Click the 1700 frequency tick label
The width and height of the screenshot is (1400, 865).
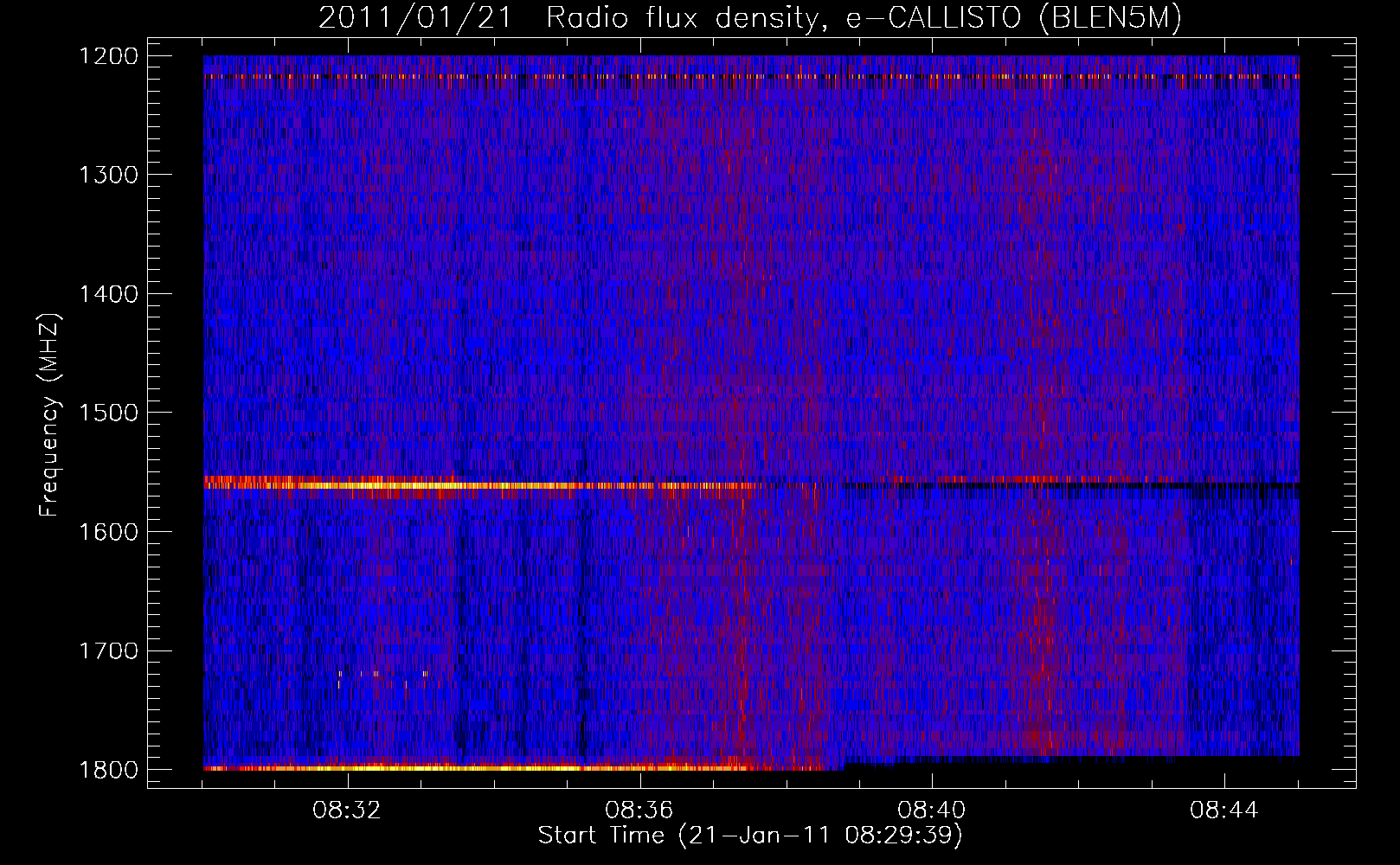pyautogui.click(x=109, y=650)
